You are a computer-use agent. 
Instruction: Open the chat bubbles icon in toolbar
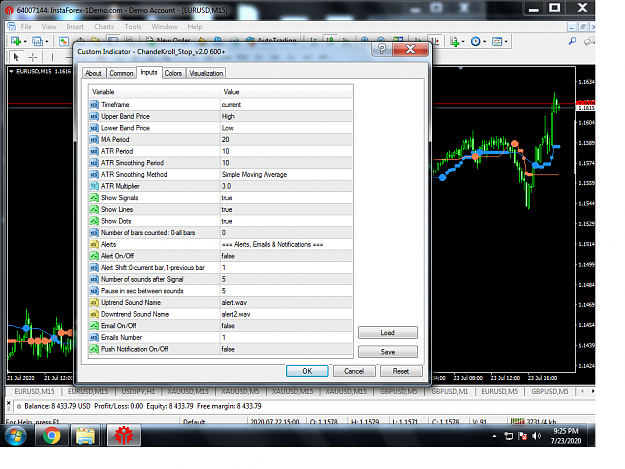[x=589, y=41]
